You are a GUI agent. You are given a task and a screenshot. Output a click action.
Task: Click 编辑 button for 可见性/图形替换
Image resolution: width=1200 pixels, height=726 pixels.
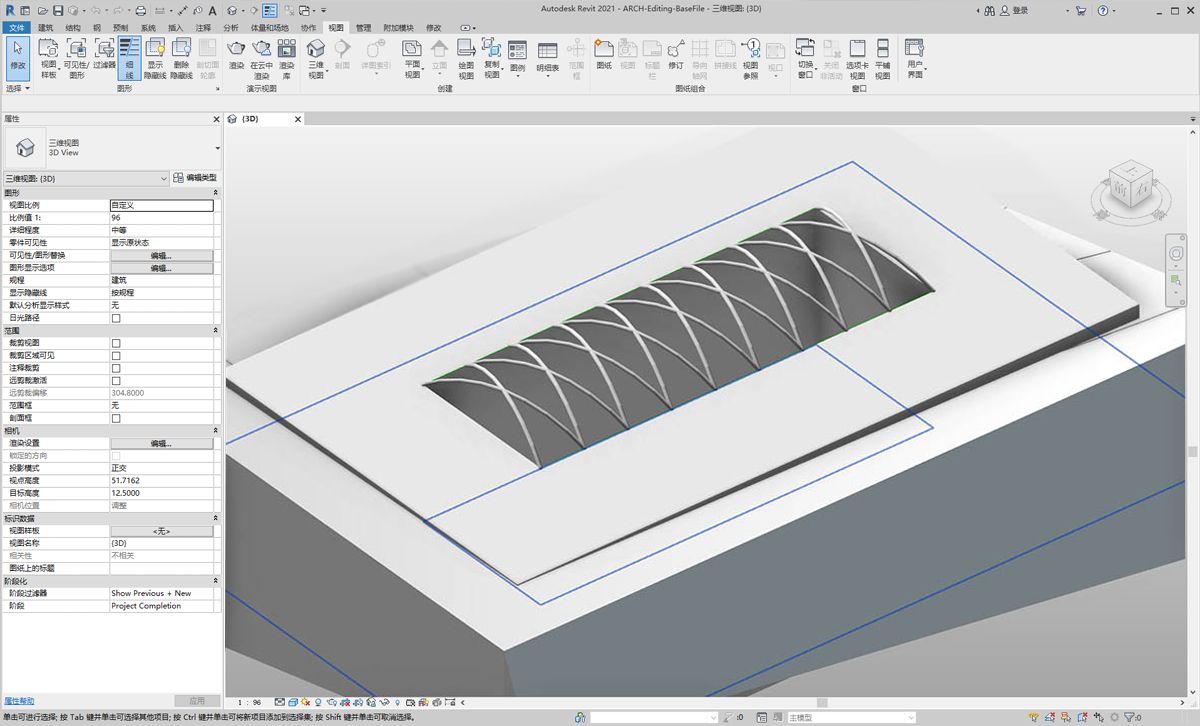(161, 255)
